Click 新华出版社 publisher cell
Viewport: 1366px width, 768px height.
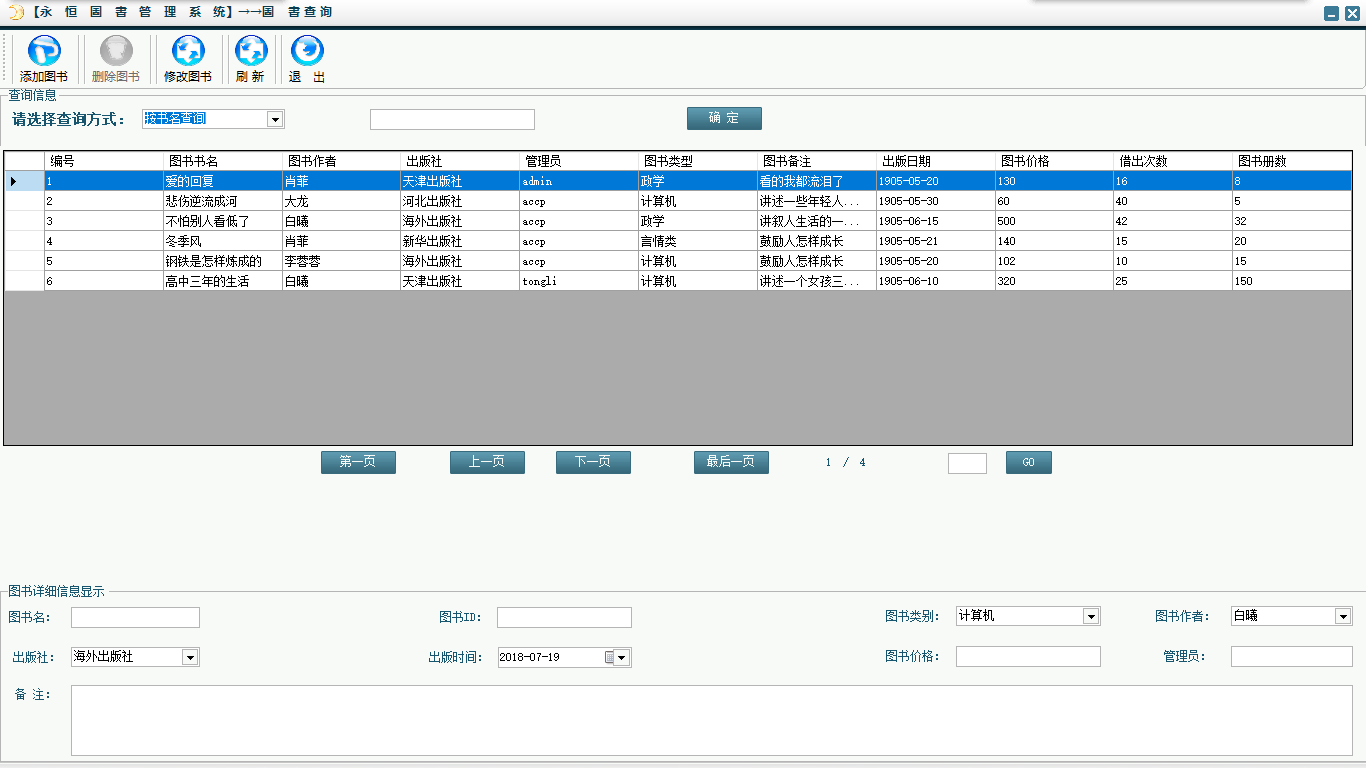point(461,241)
